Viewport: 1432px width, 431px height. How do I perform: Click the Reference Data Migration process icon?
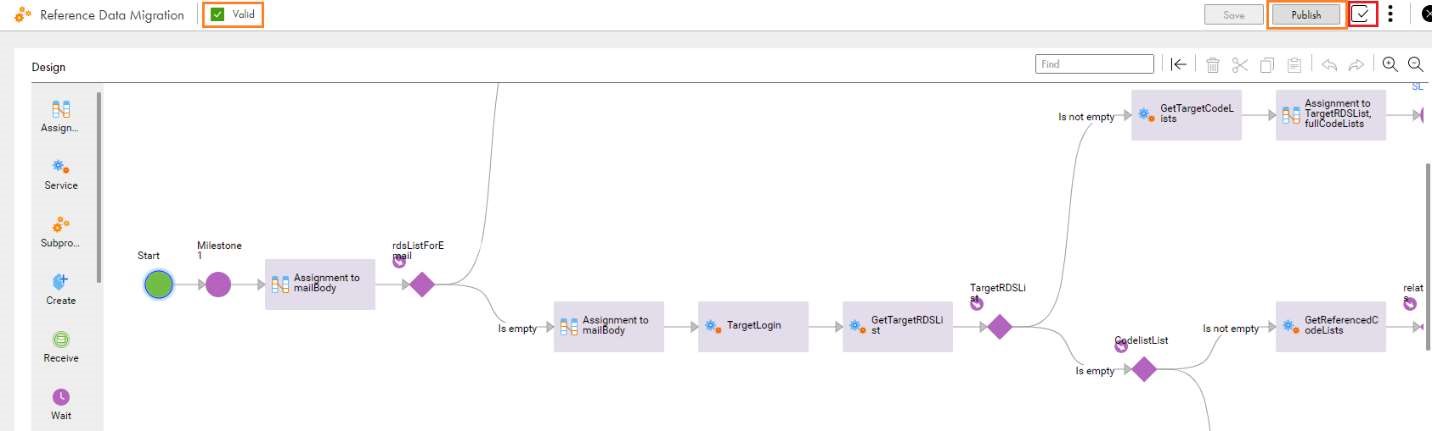(22, 15)
